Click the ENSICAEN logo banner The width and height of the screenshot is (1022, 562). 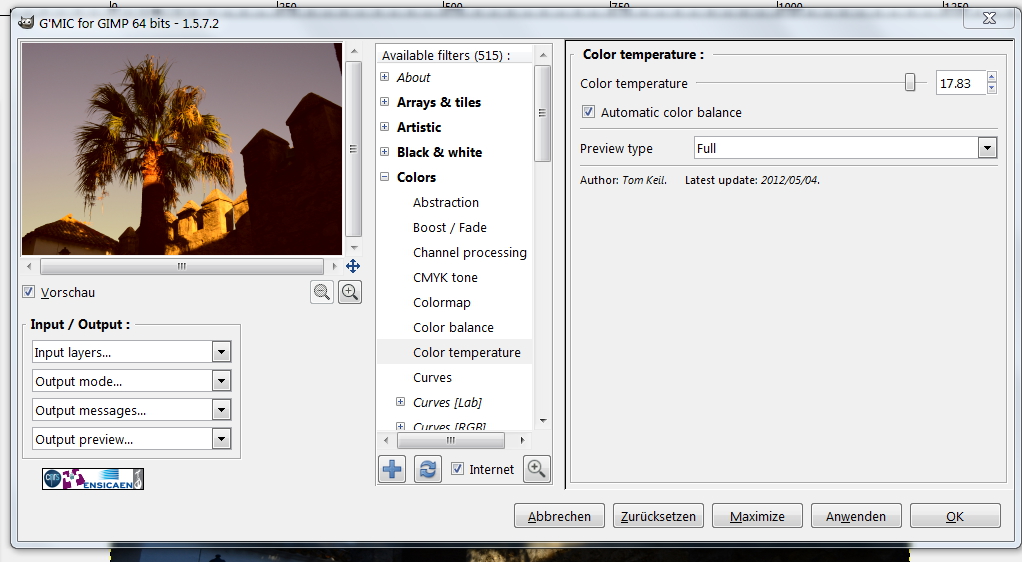click(x=93, y=479)
